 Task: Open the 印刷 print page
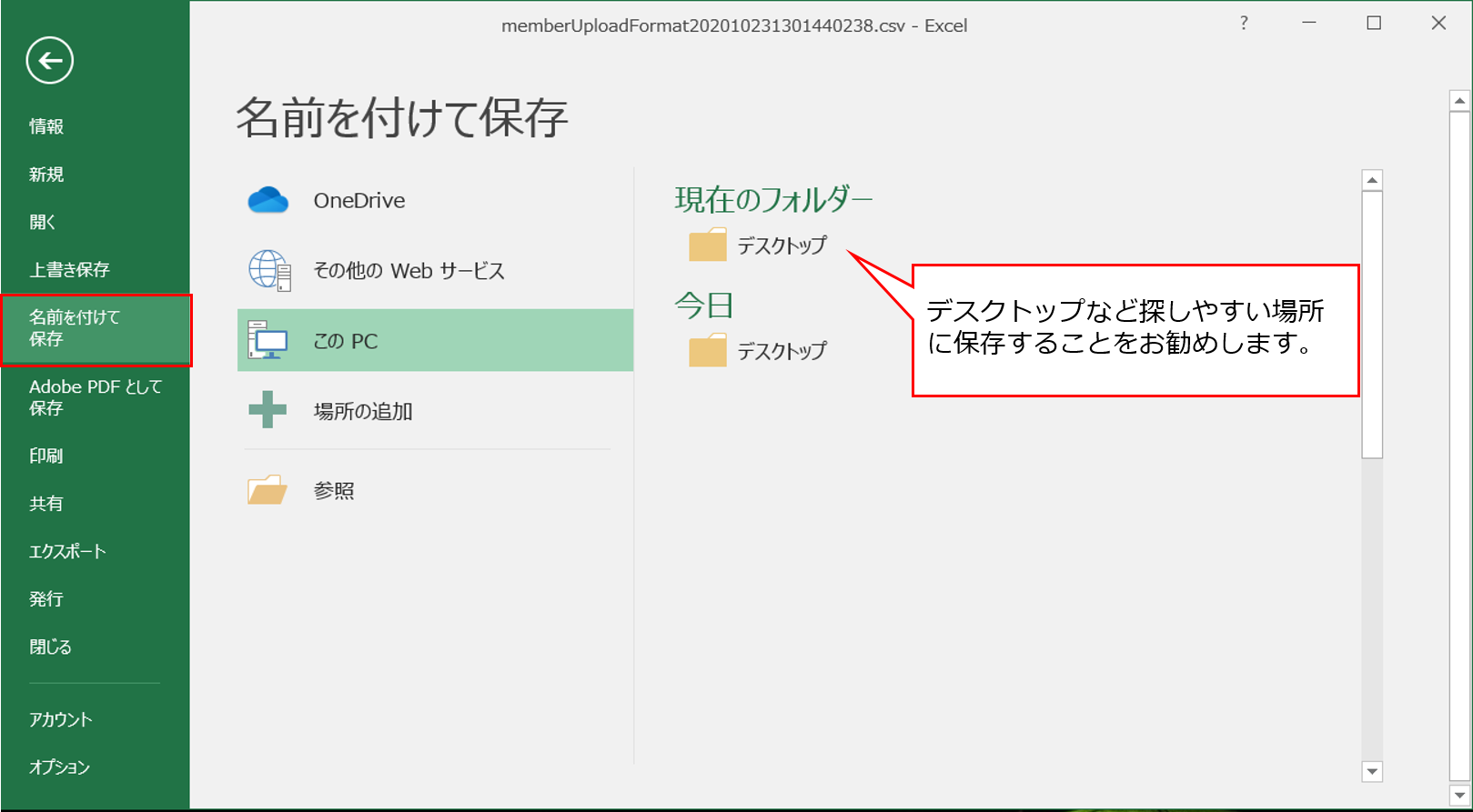[x=46, y=456]
